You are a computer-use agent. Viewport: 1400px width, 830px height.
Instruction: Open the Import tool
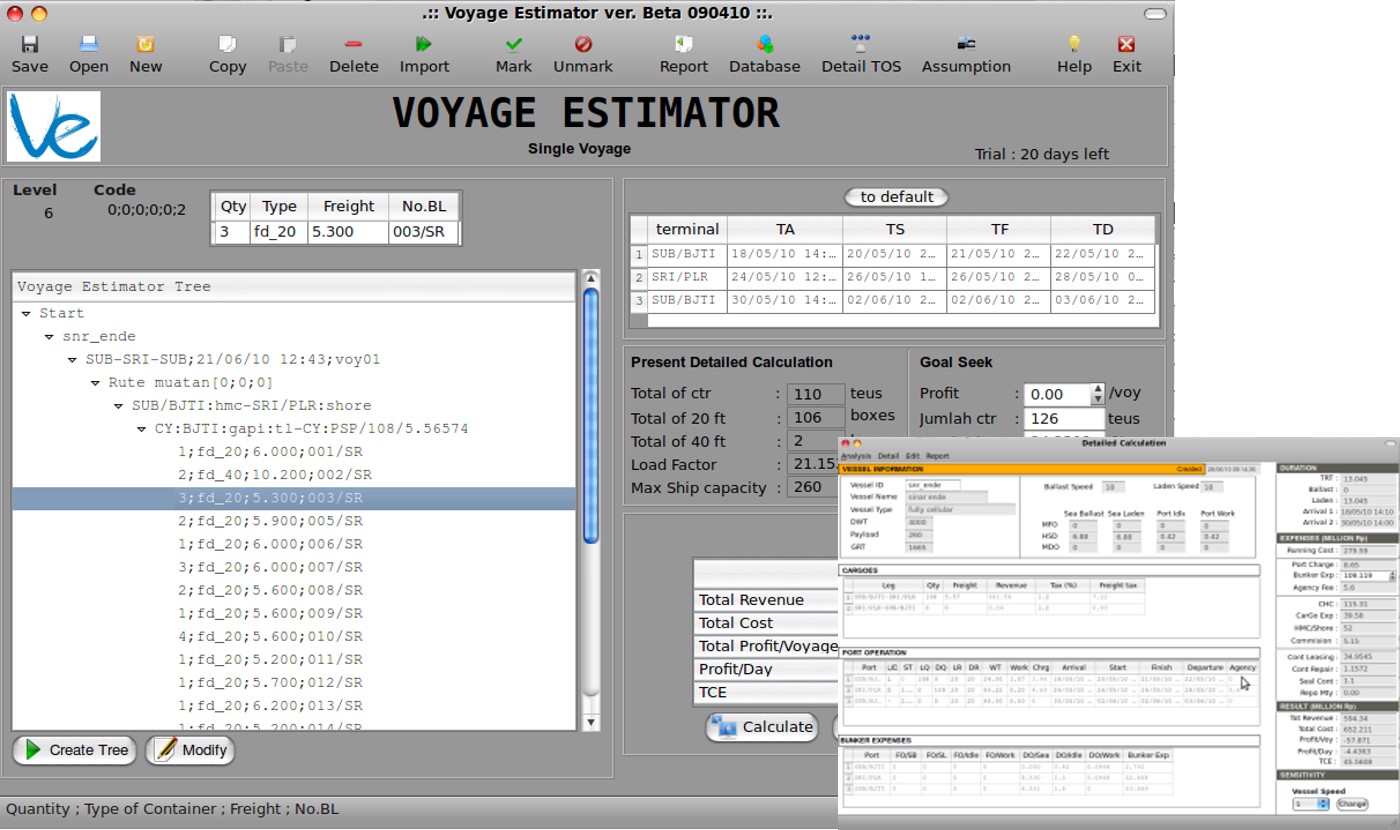424,45
